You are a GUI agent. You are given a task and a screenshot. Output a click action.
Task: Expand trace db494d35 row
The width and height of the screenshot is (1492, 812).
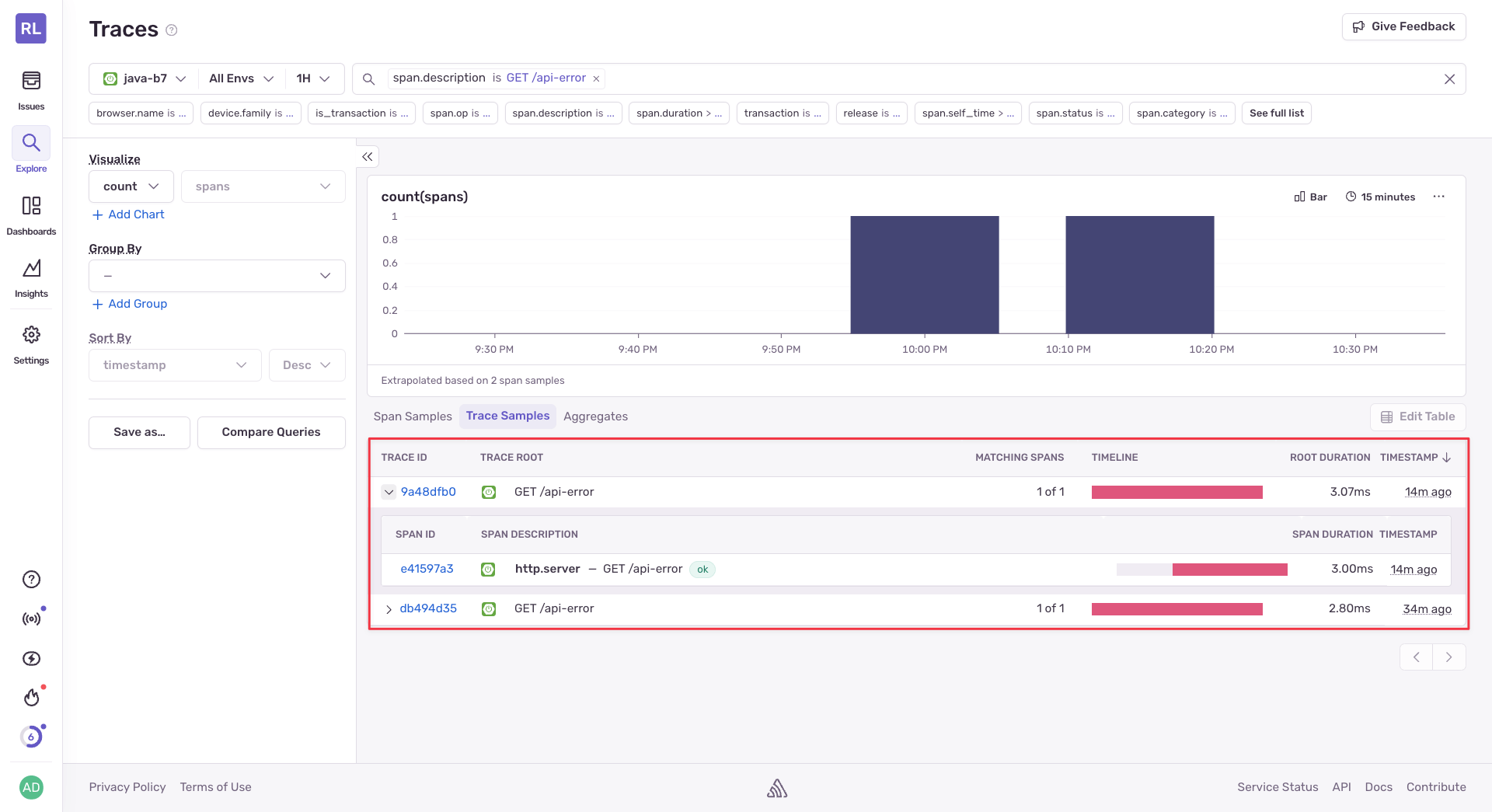pos(389,609)
